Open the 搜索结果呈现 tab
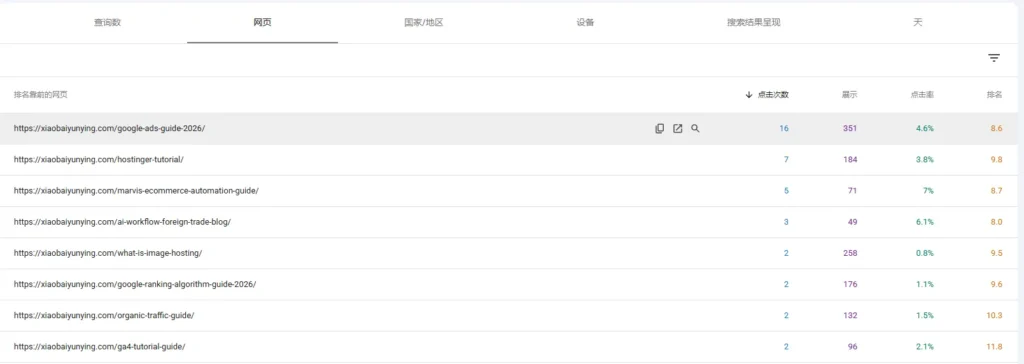The image size is (1024, 364). pos(754,22)
